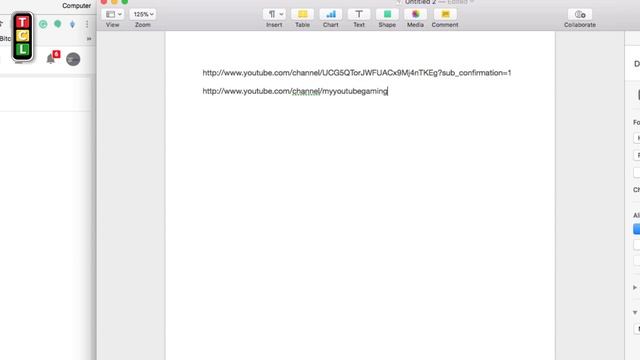Click the round gray account avatar
Viewport: 640px width, 360px height.
point(73,59)
